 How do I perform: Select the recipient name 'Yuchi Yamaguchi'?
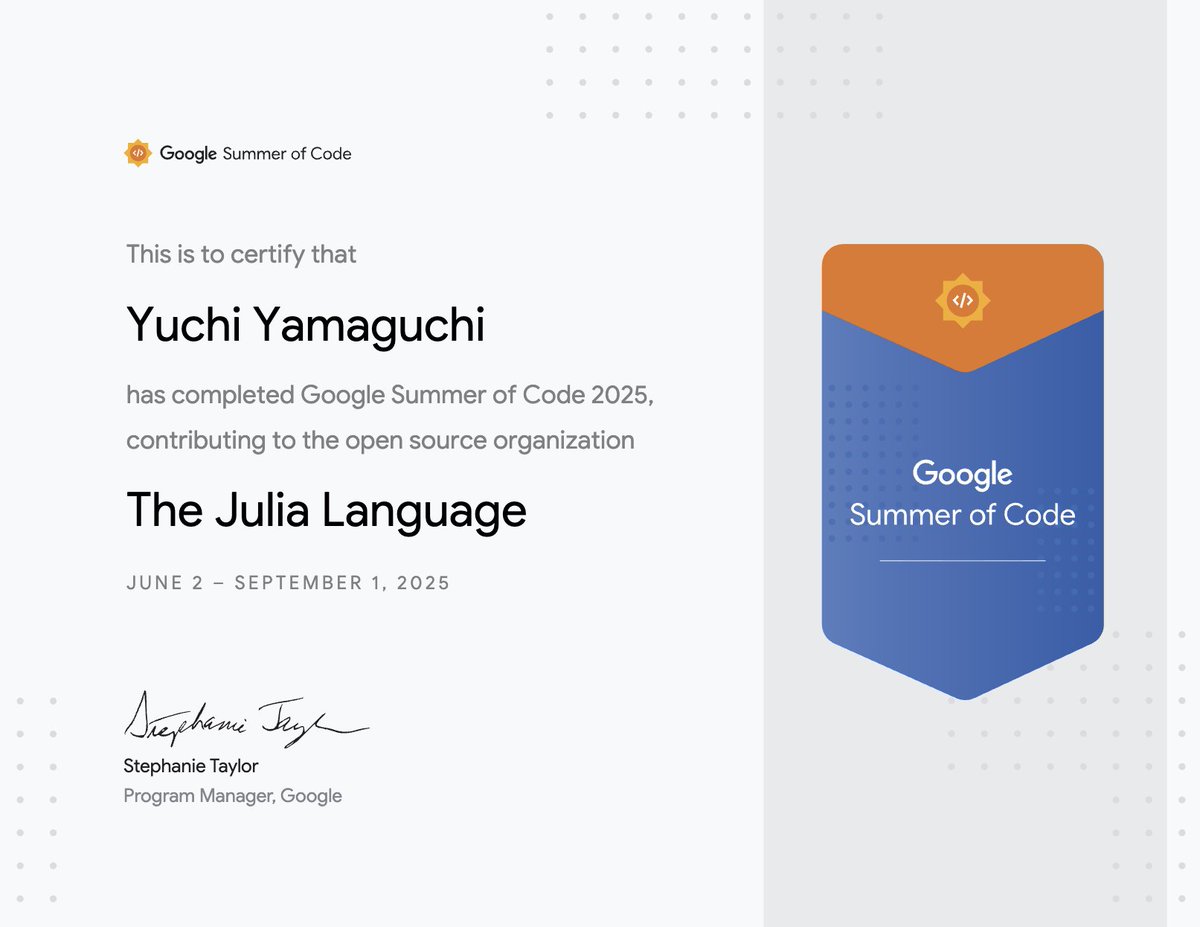point(305,325)
